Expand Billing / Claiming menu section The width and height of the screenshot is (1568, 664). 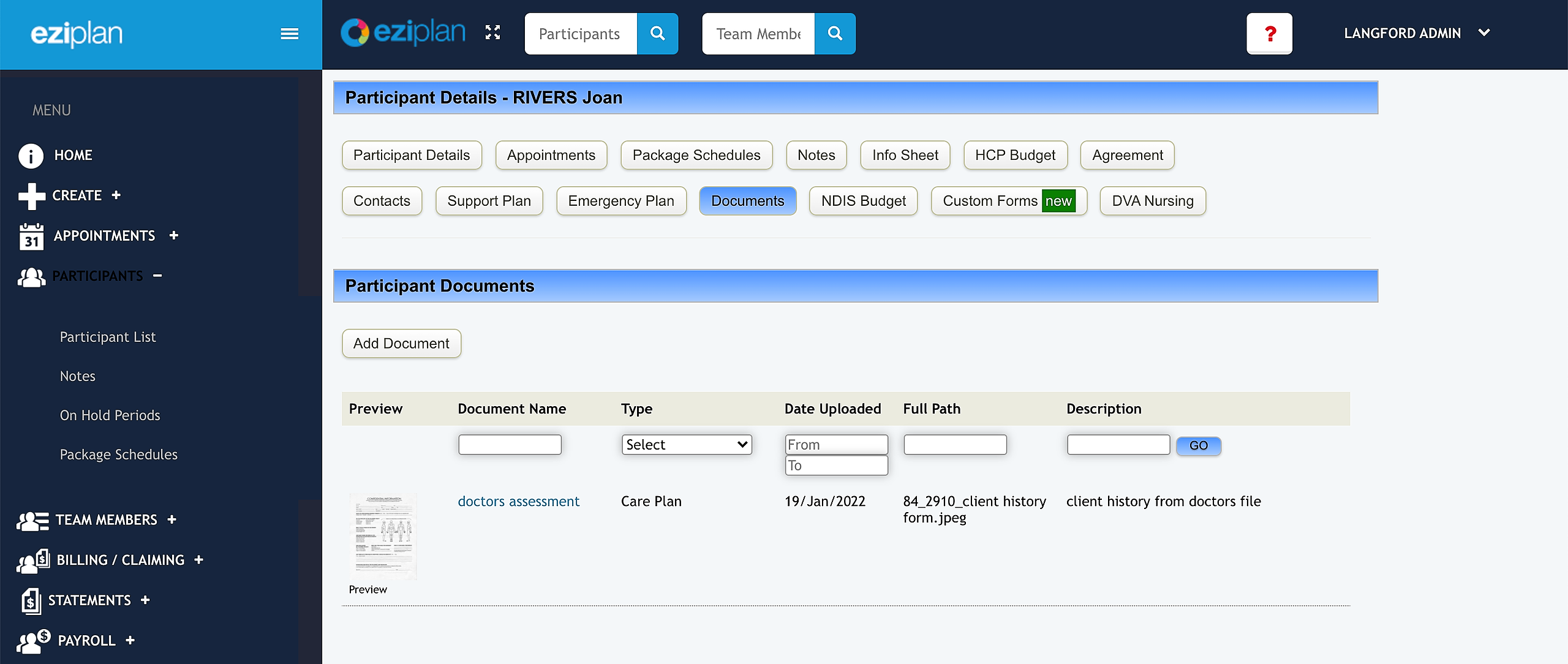198,560
